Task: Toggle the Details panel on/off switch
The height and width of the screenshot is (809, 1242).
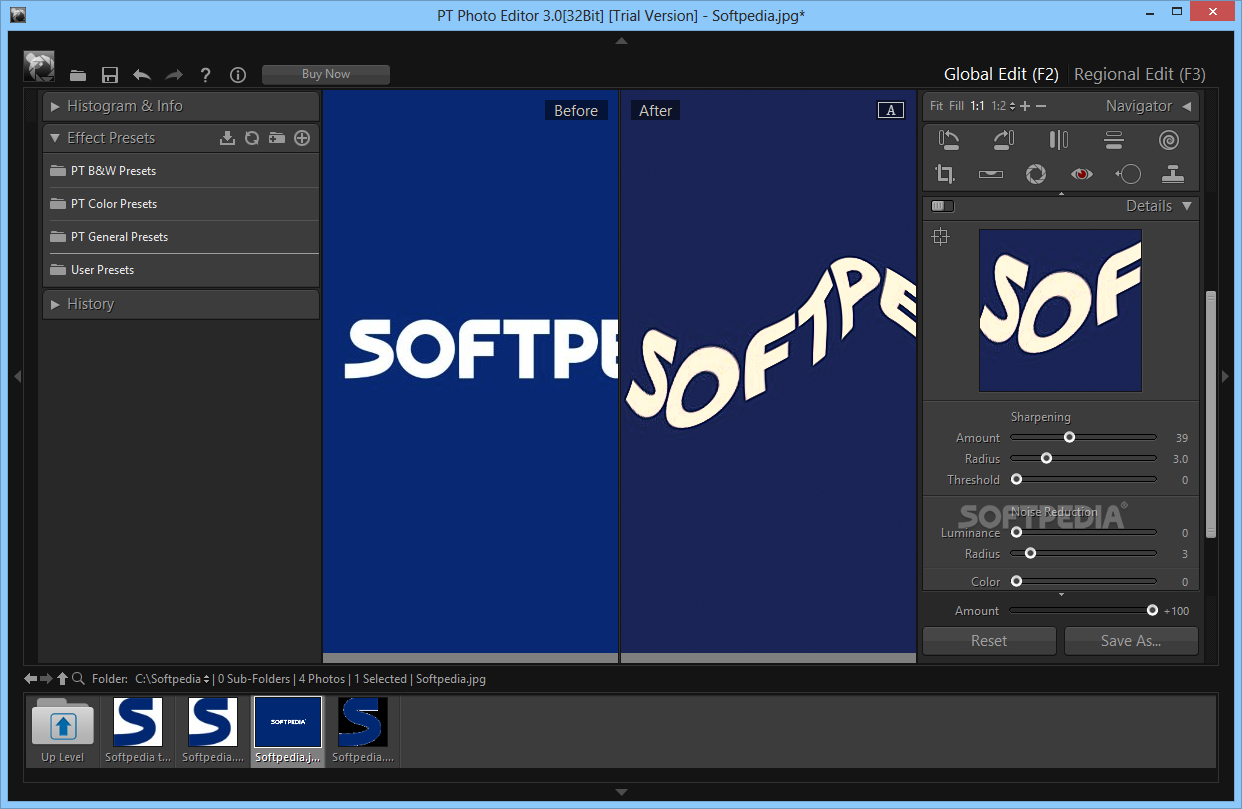Action: pos(942,206)
